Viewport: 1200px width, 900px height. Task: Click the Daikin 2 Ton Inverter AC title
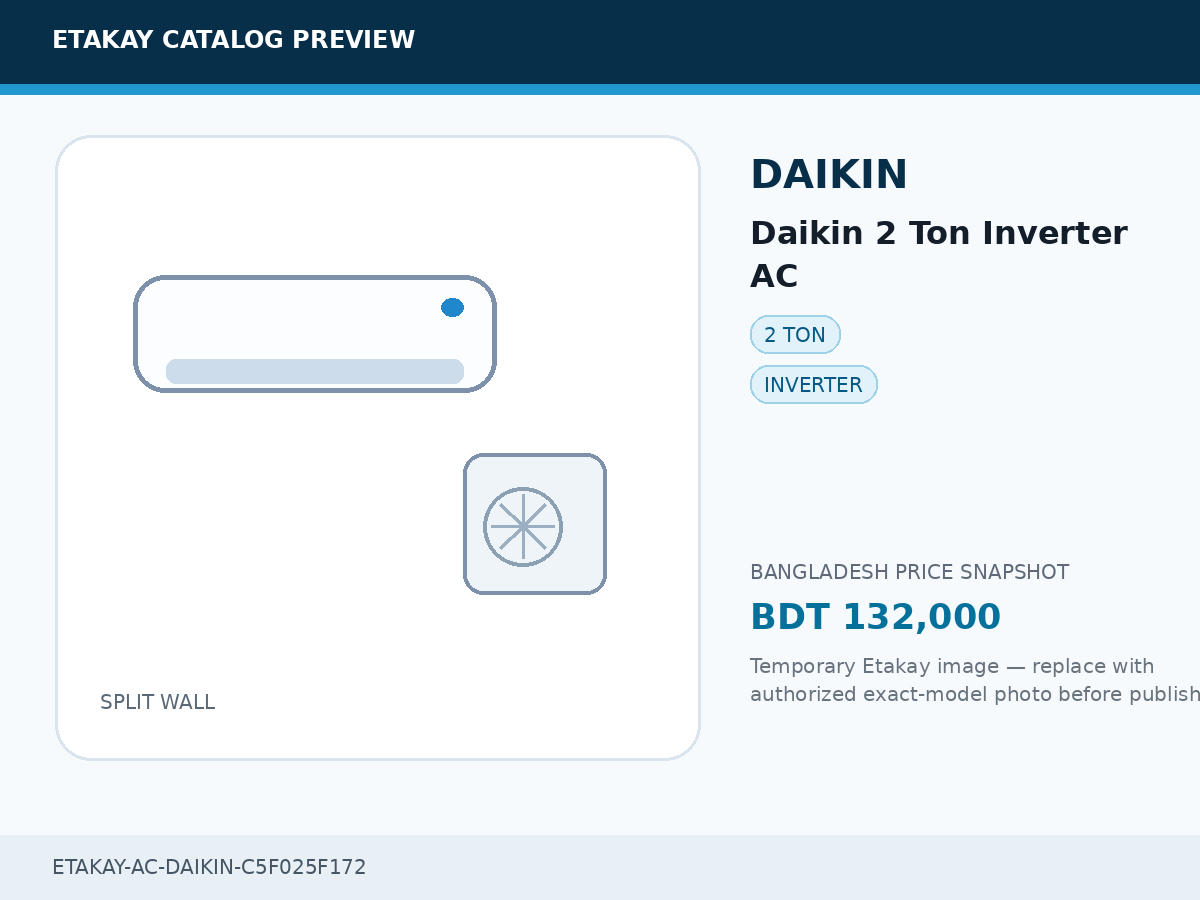938,254
